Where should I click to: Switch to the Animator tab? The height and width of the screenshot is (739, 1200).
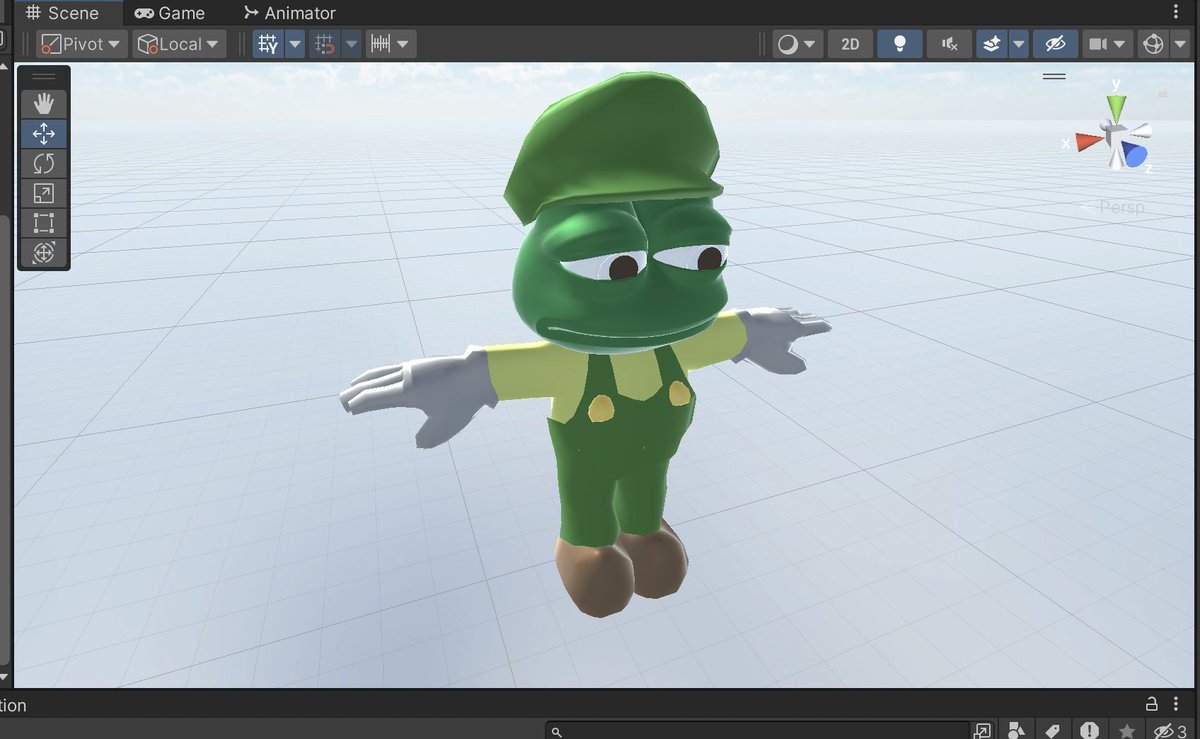(x=288, y=13)
